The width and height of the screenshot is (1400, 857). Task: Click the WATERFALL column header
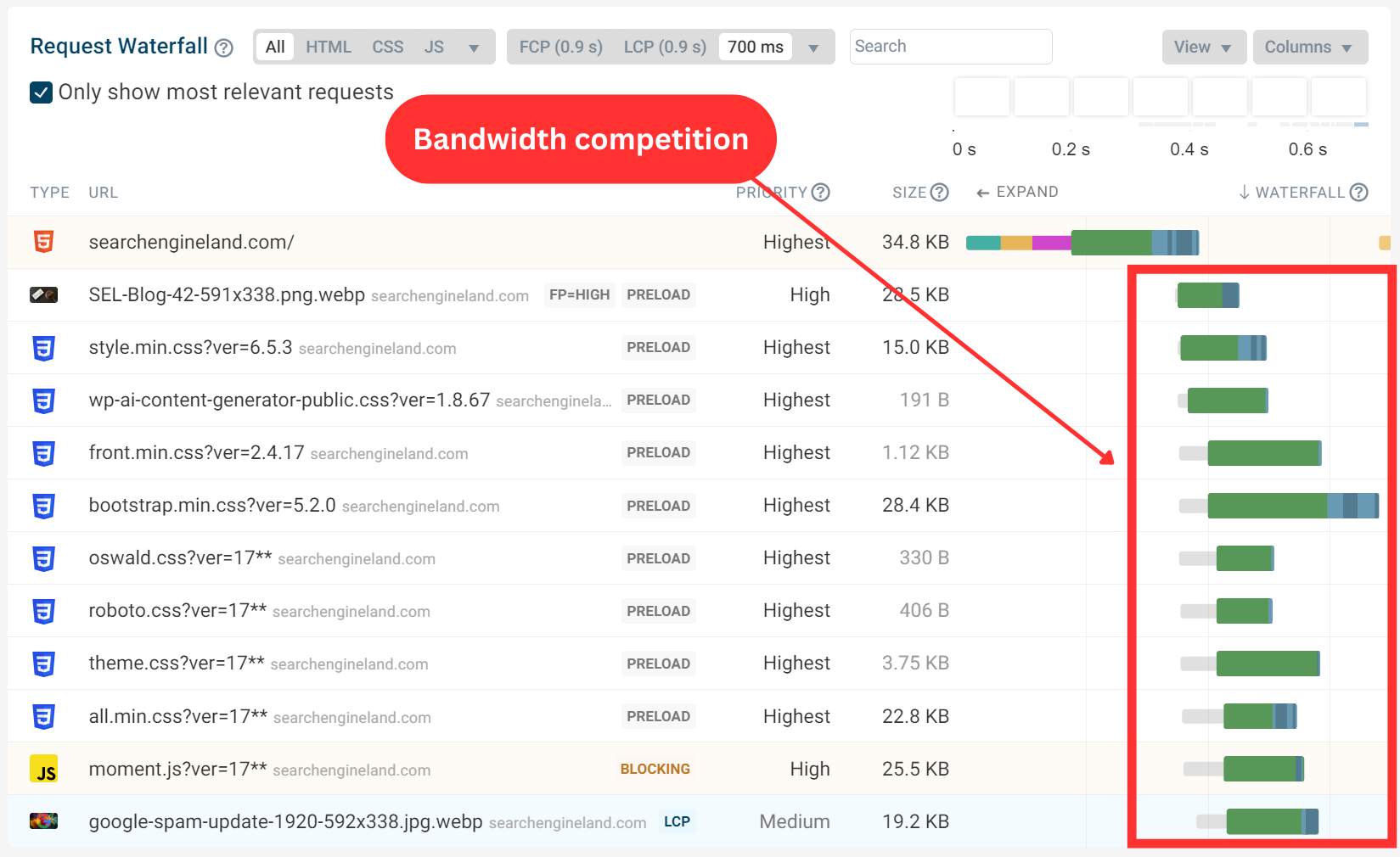[x=1300, y=193]
